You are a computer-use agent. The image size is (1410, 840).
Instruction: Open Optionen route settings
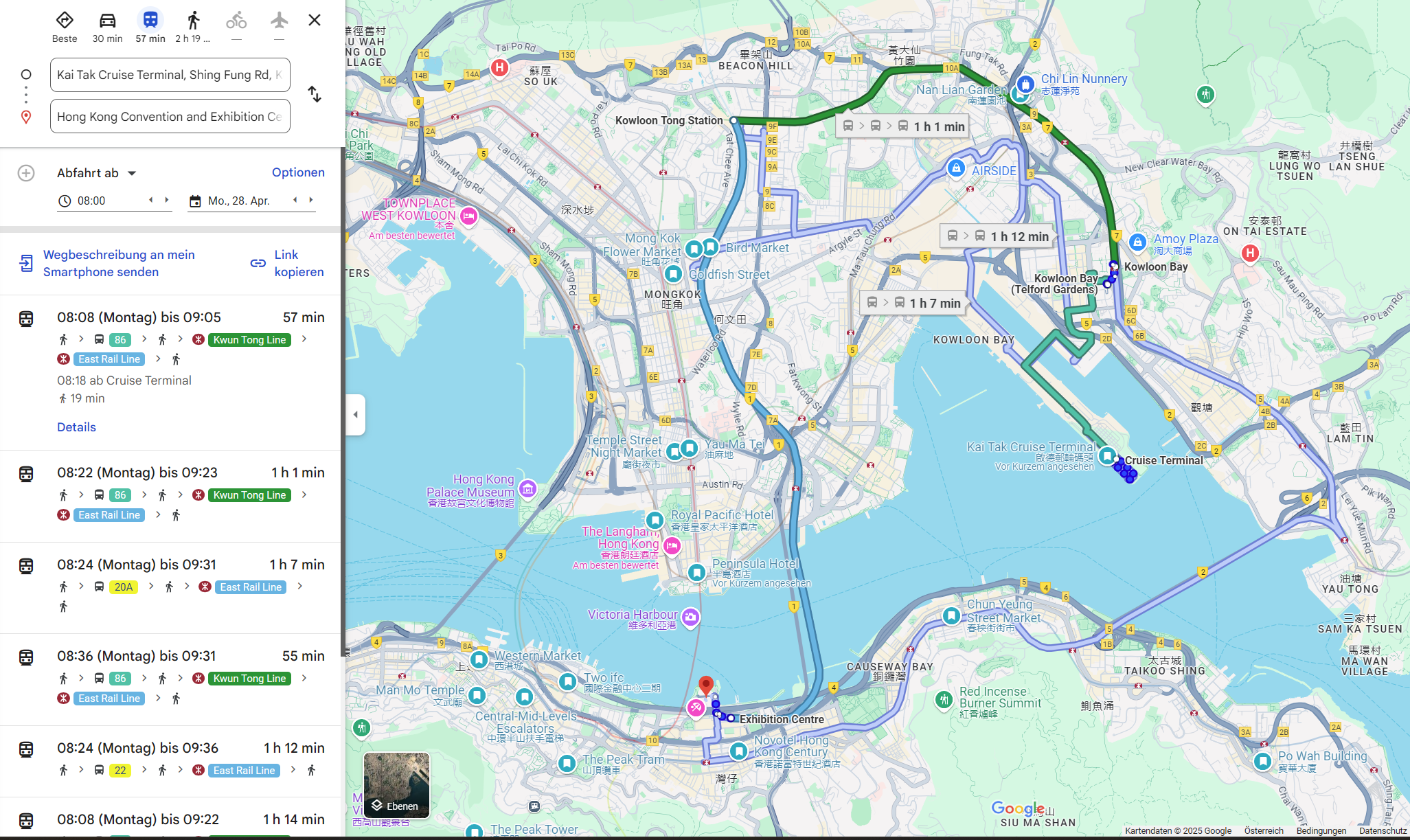(298, 172)
